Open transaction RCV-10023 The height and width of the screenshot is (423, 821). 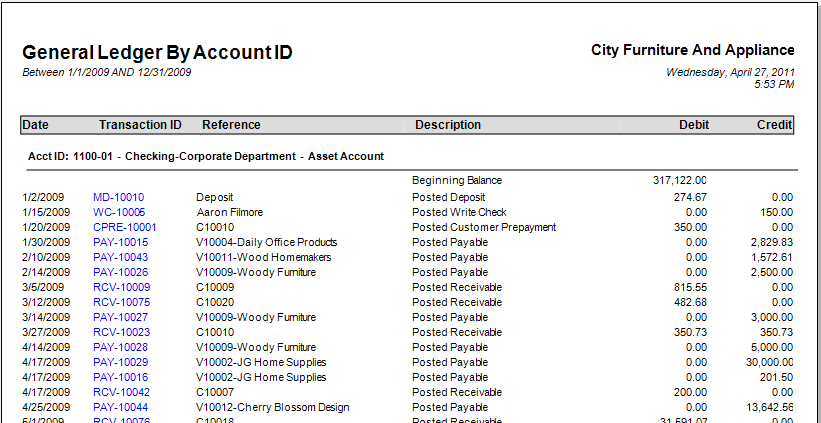121,332
